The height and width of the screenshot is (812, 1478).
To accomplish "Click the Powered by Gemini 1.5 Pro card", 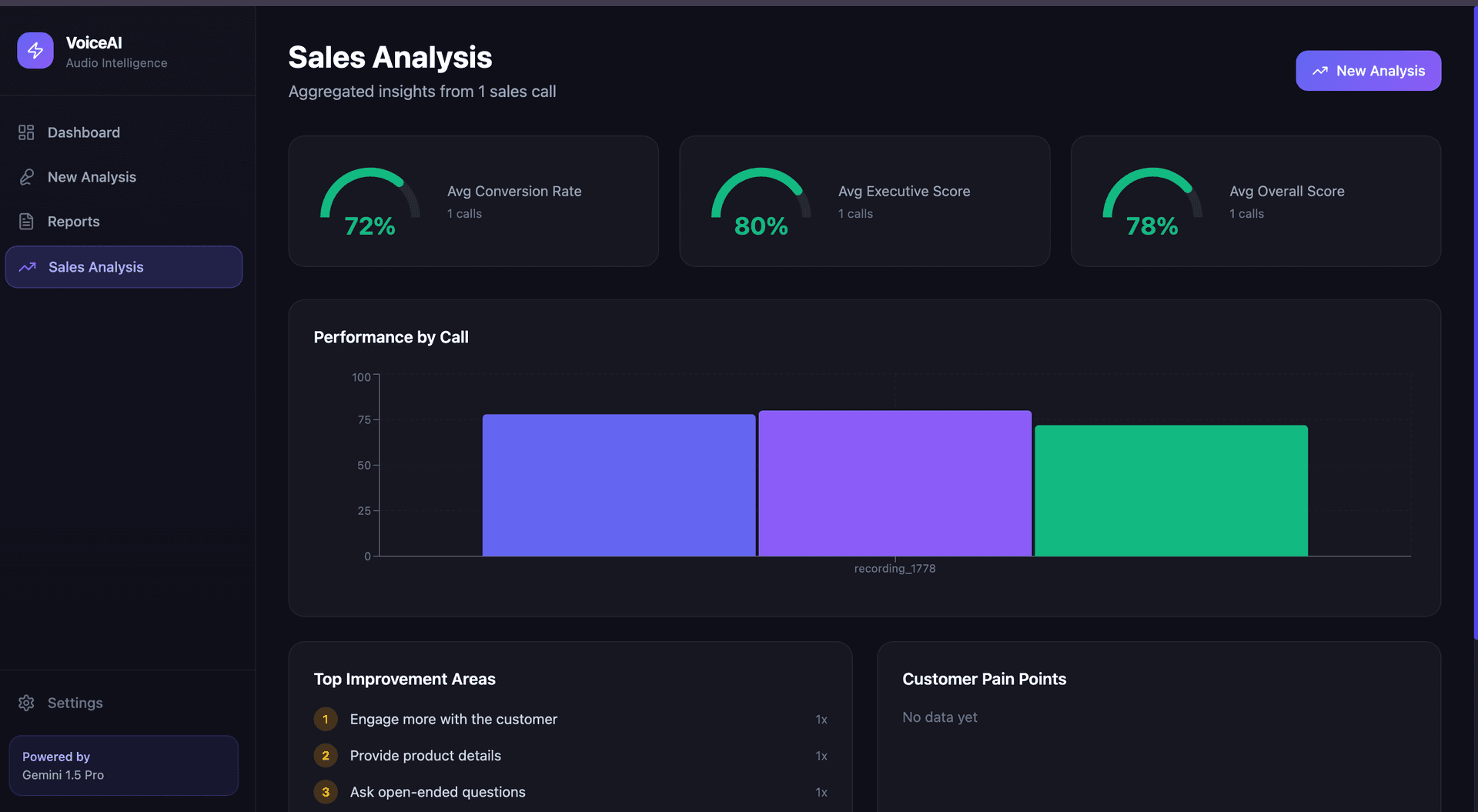I will [x=124, y=766].
